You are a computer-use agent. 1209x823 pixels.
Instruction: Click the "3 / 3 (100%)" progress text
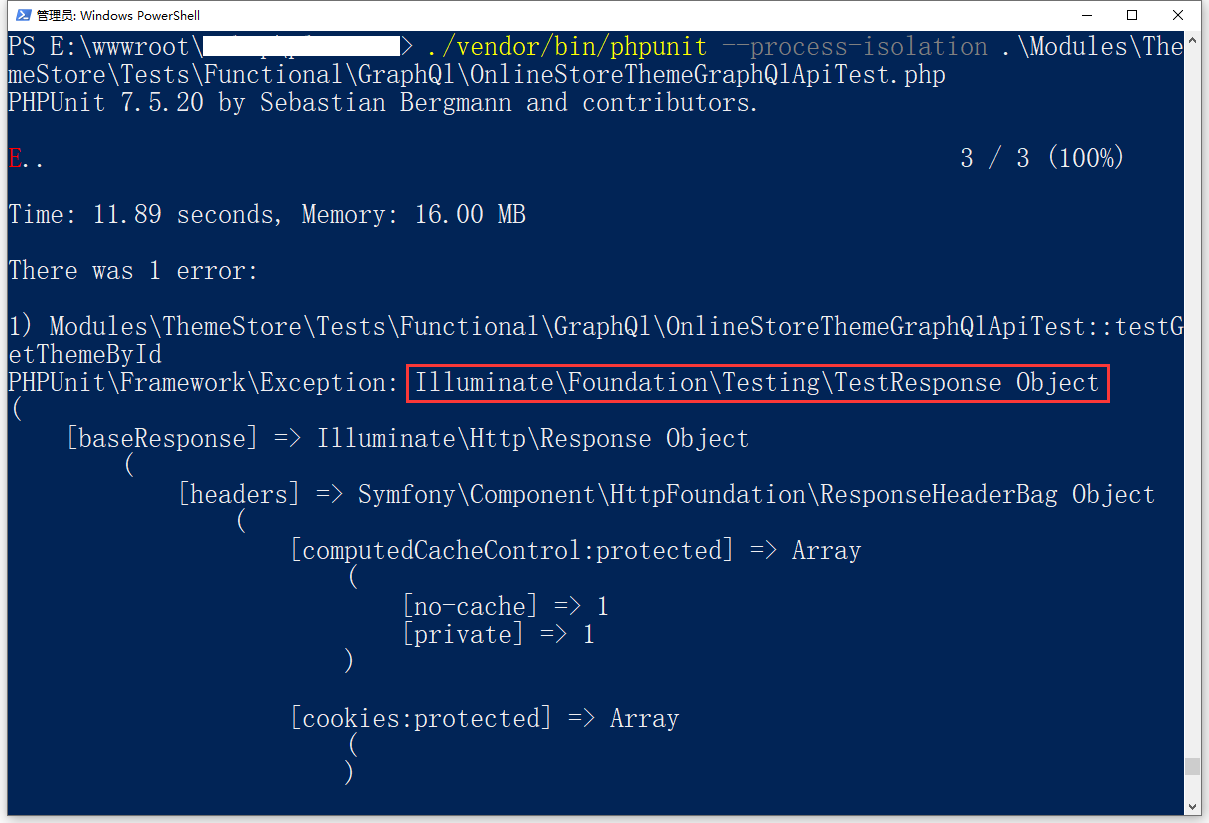coord(1042,159)
